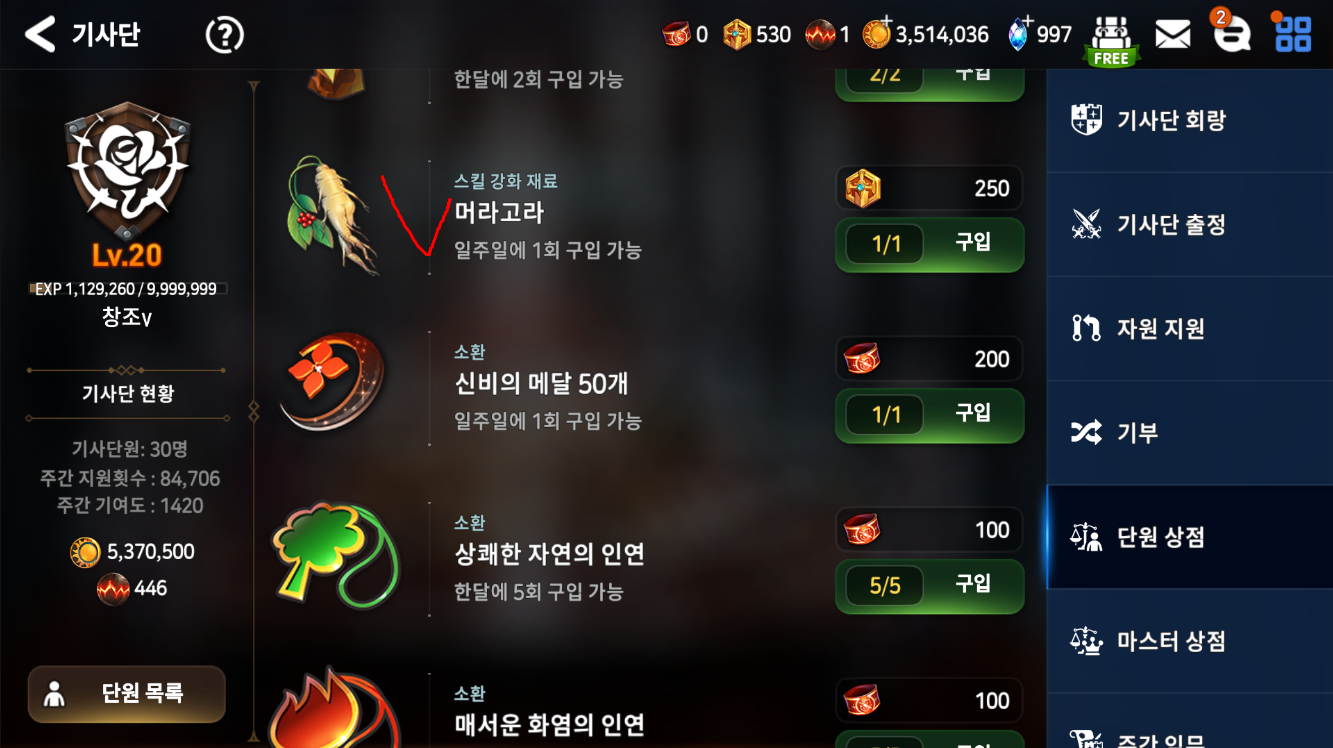Go back with the 기사단 arrow
Image resolution: width=1333 pixels, height=748 pixels.
(x=40, y=34)
